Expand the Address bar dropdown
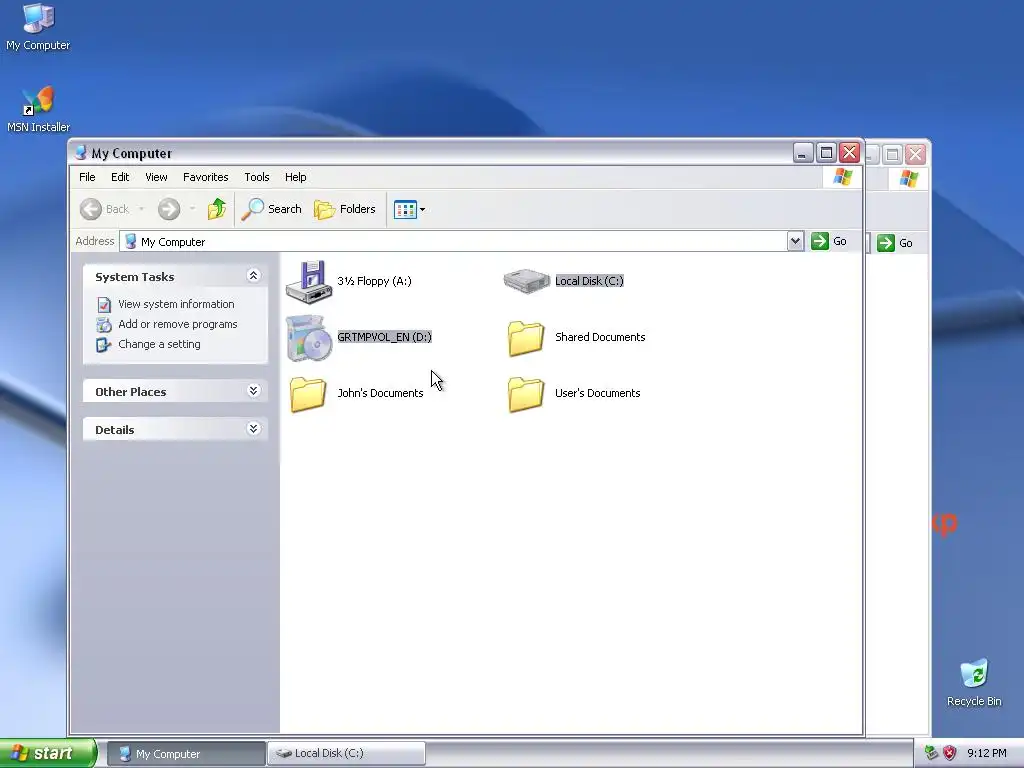Viewport: 1024px width, 768px height. [795, 241]
